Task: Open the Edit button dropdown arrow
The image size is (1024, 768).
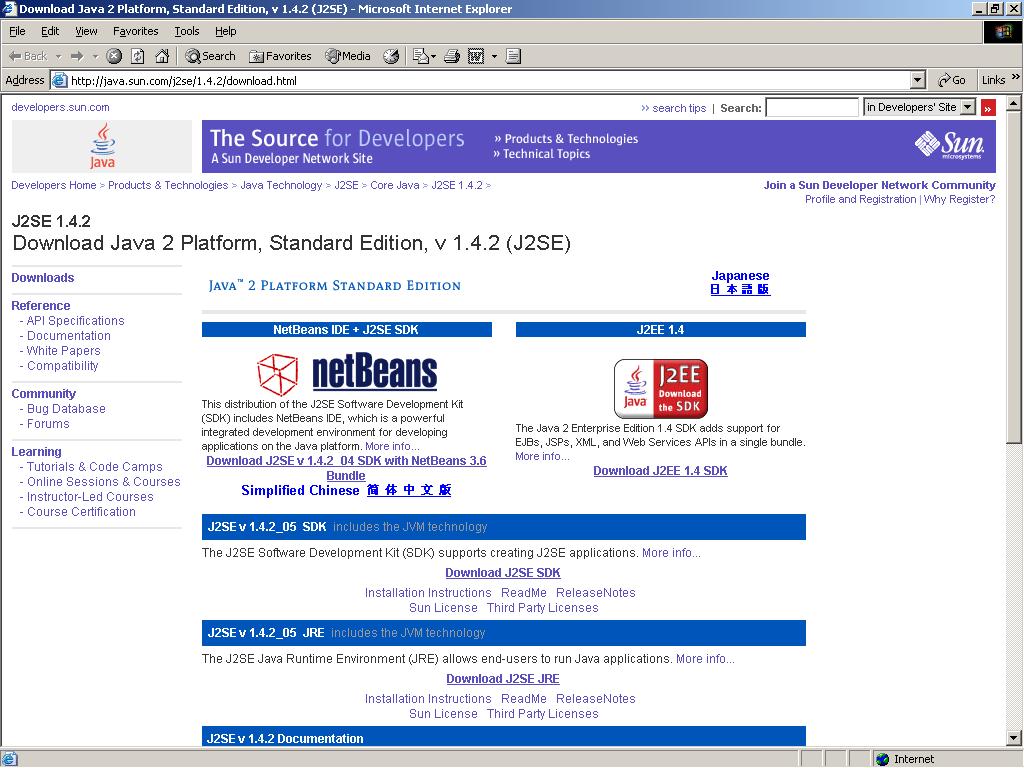Action: click(x=494, y=56)
